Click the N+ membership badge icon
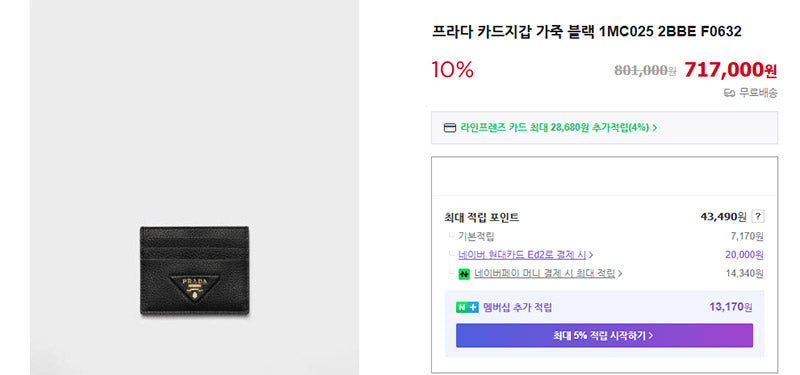Image resolution: width=800 pixels, height=375 pixels. (467, 308)
